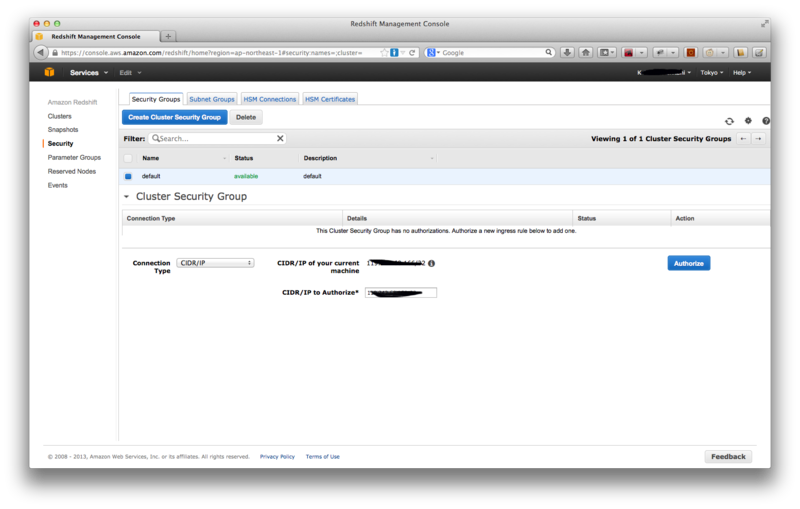Select the Redshift Management Console browser tab
The width and height of the screenshot is (800, 509).
pos(96,36)
